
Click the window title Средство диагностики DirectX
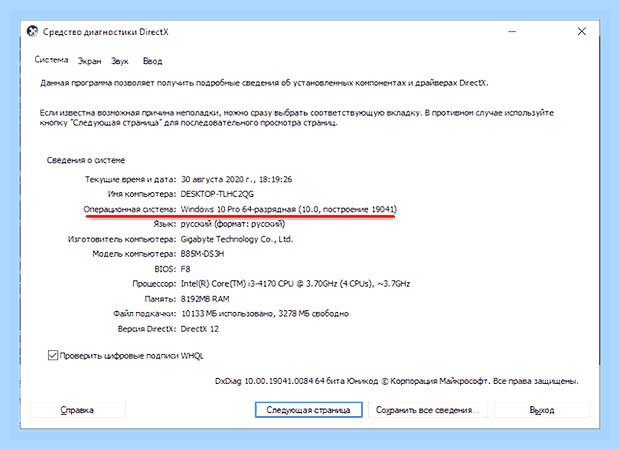(106, 32)
